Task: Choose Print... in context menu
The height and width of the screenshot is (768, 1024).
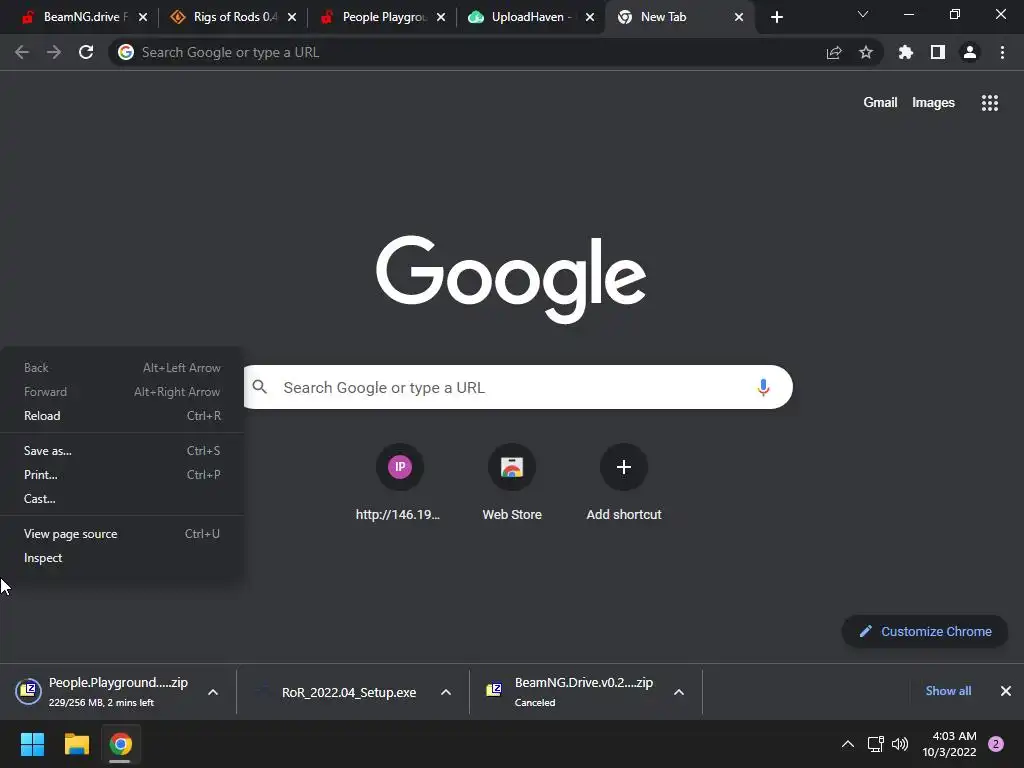Action: pyautogui.click(x=122, y=475)
